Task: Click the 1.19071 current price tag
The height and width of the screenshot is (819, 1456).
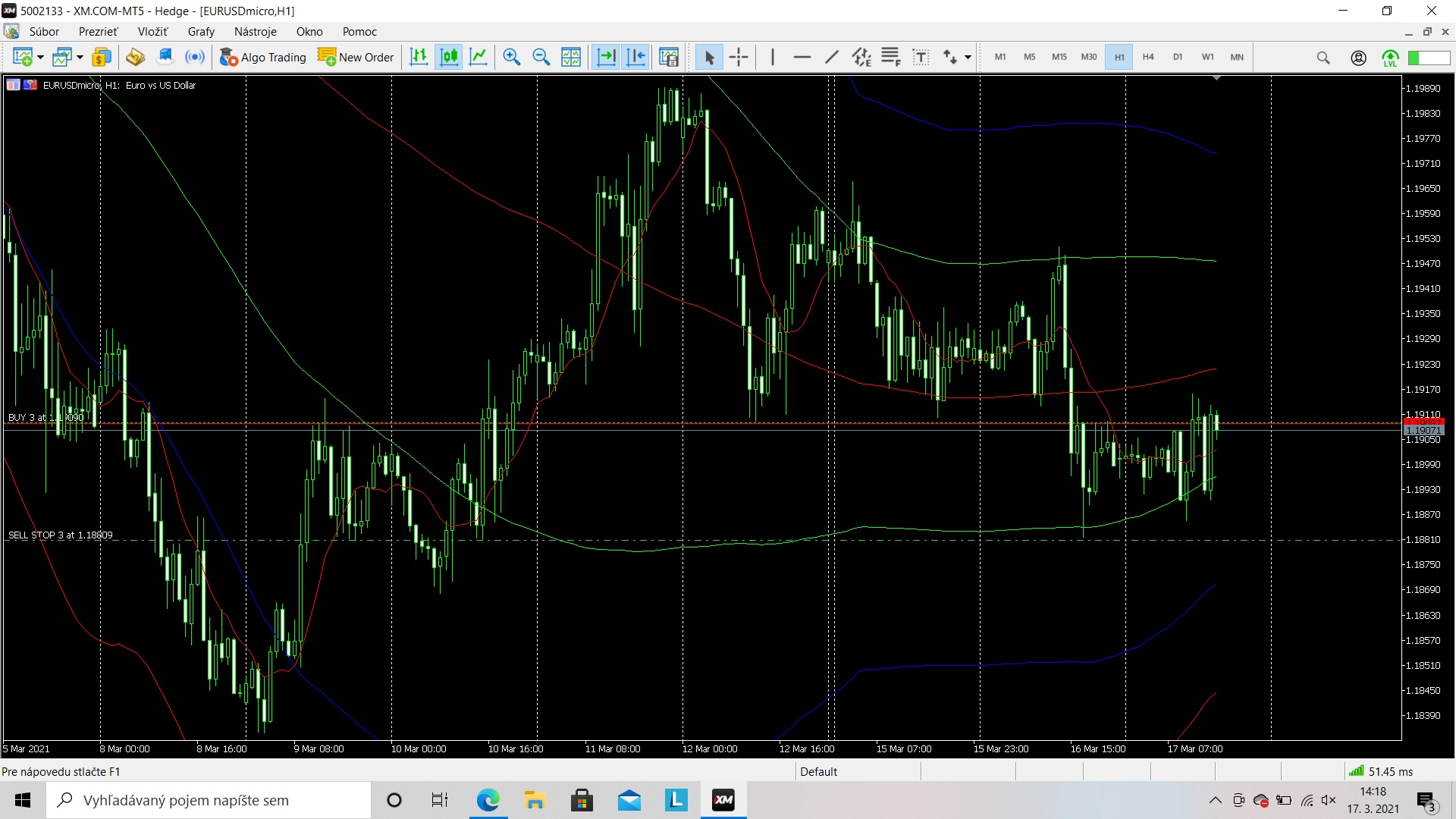Action: 1423,430
